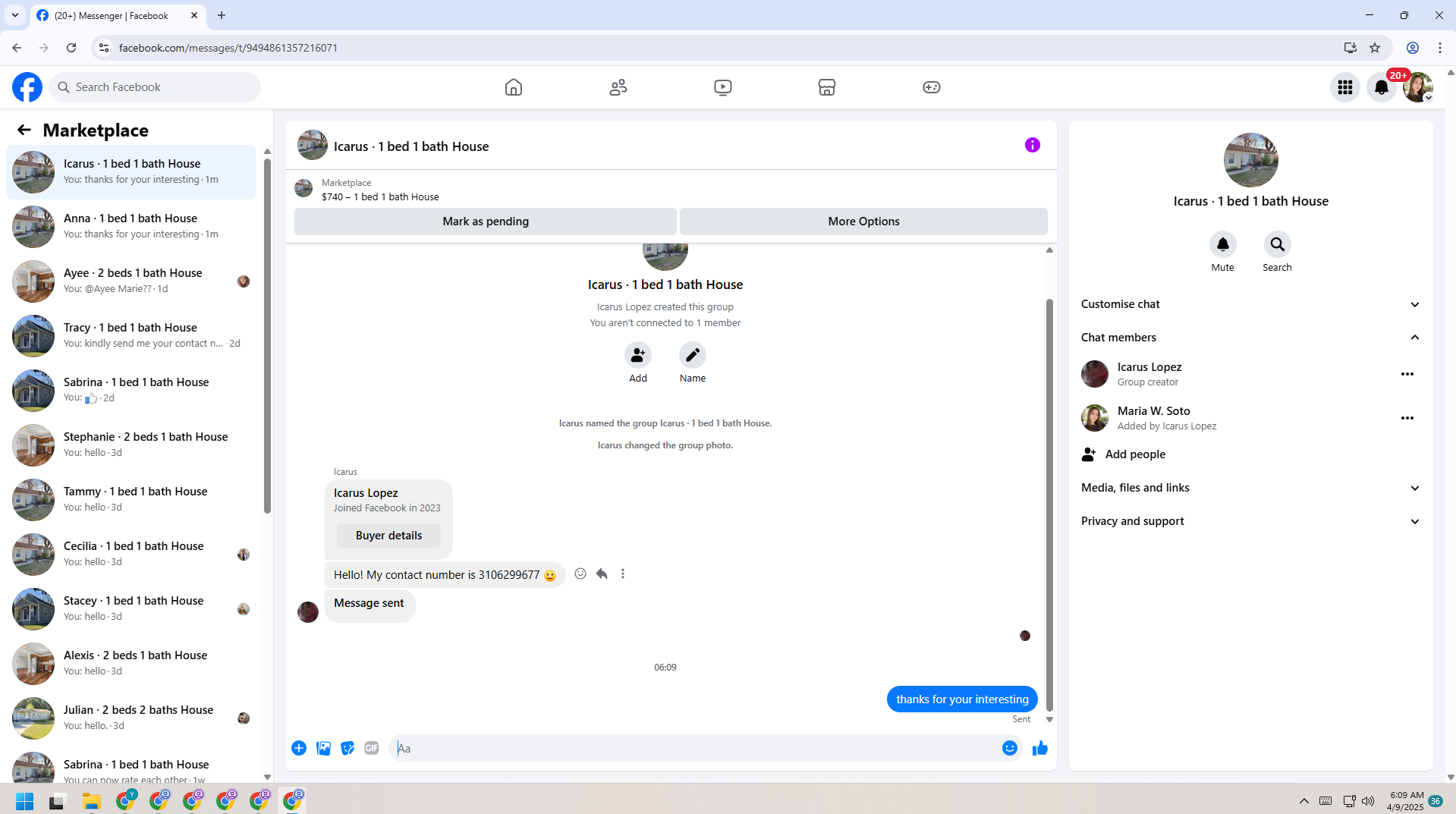Screen dimensions: 1456x814
Task: Open the Video (Watch) icon
Action: [723, 87]
